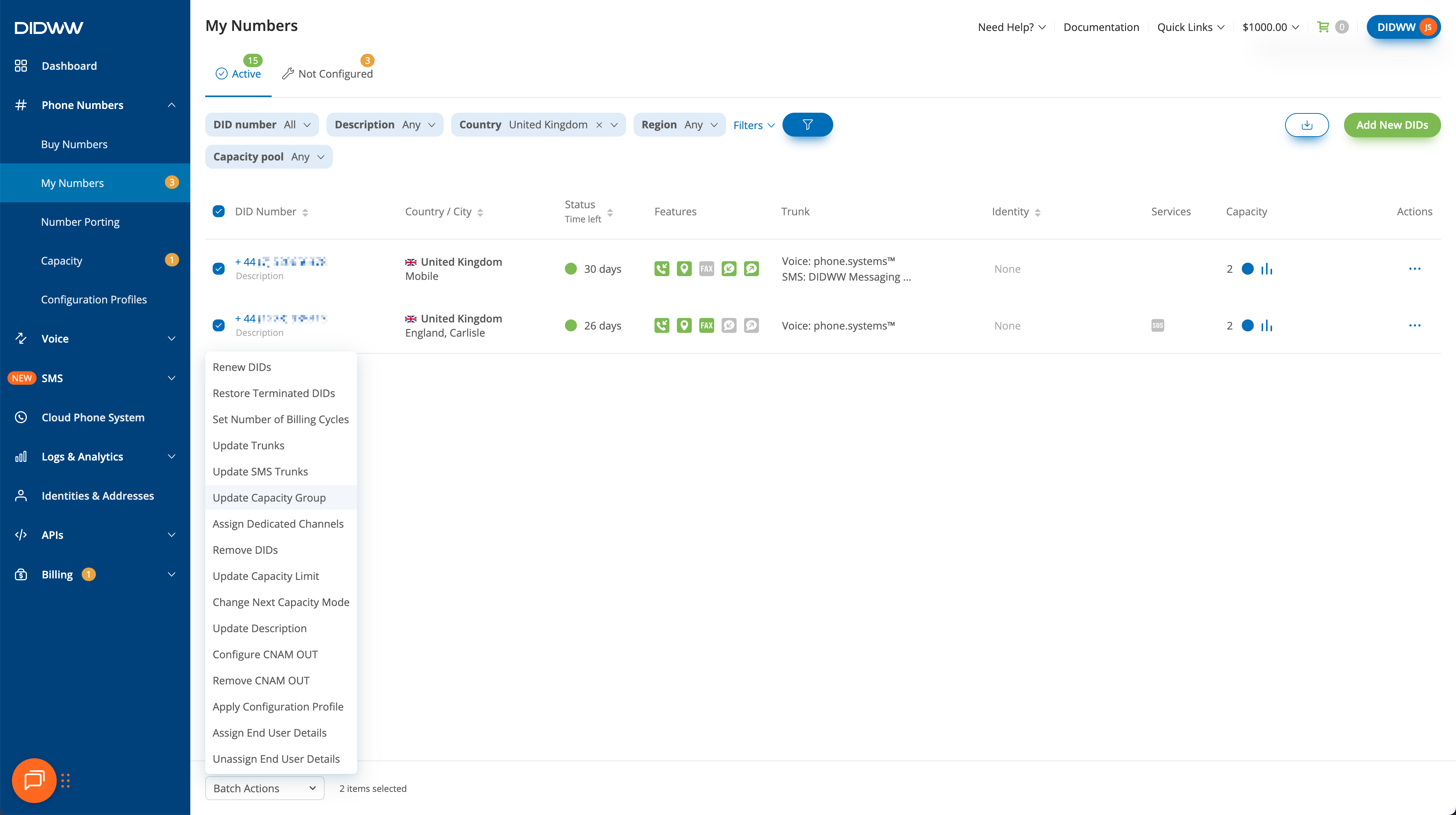1456x815 pixels.
Task: Switch to the Active tab
Action: click(x=238, y=74)
